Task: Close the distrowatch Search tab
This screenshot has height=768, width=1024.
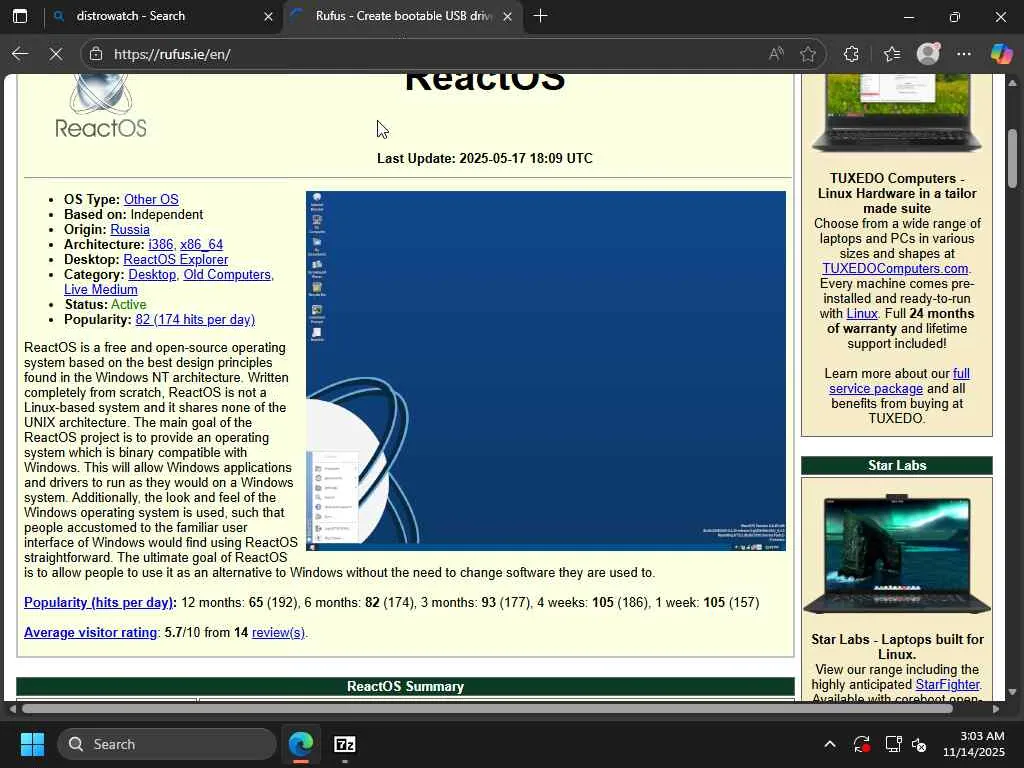Action: tap(268, 16)
